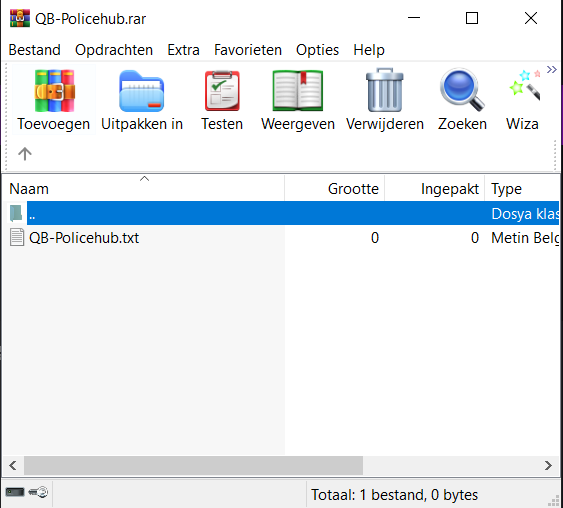Open the Opties menu
The width and height of the screenshot is (563, 508).
[317, 50]
